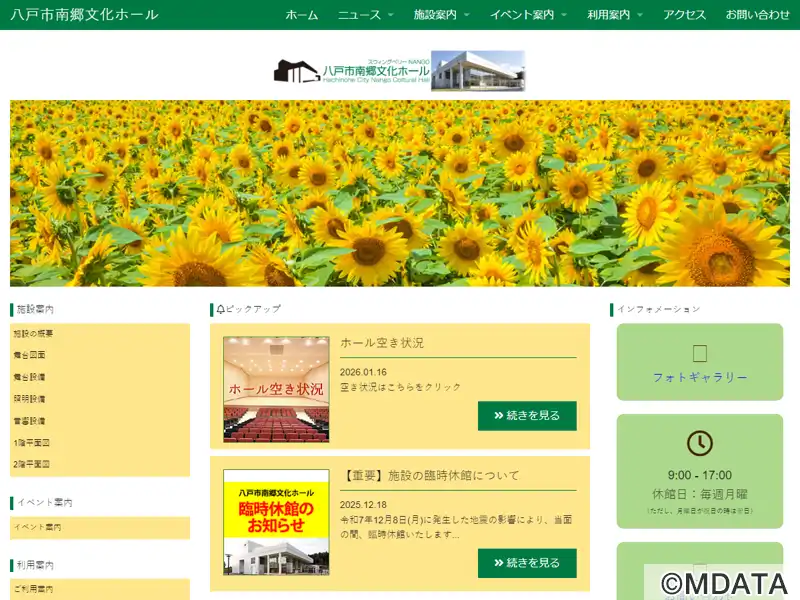Click the 2026.01.16 date text
The image size is (800, 600).
(x=363, y=372)
